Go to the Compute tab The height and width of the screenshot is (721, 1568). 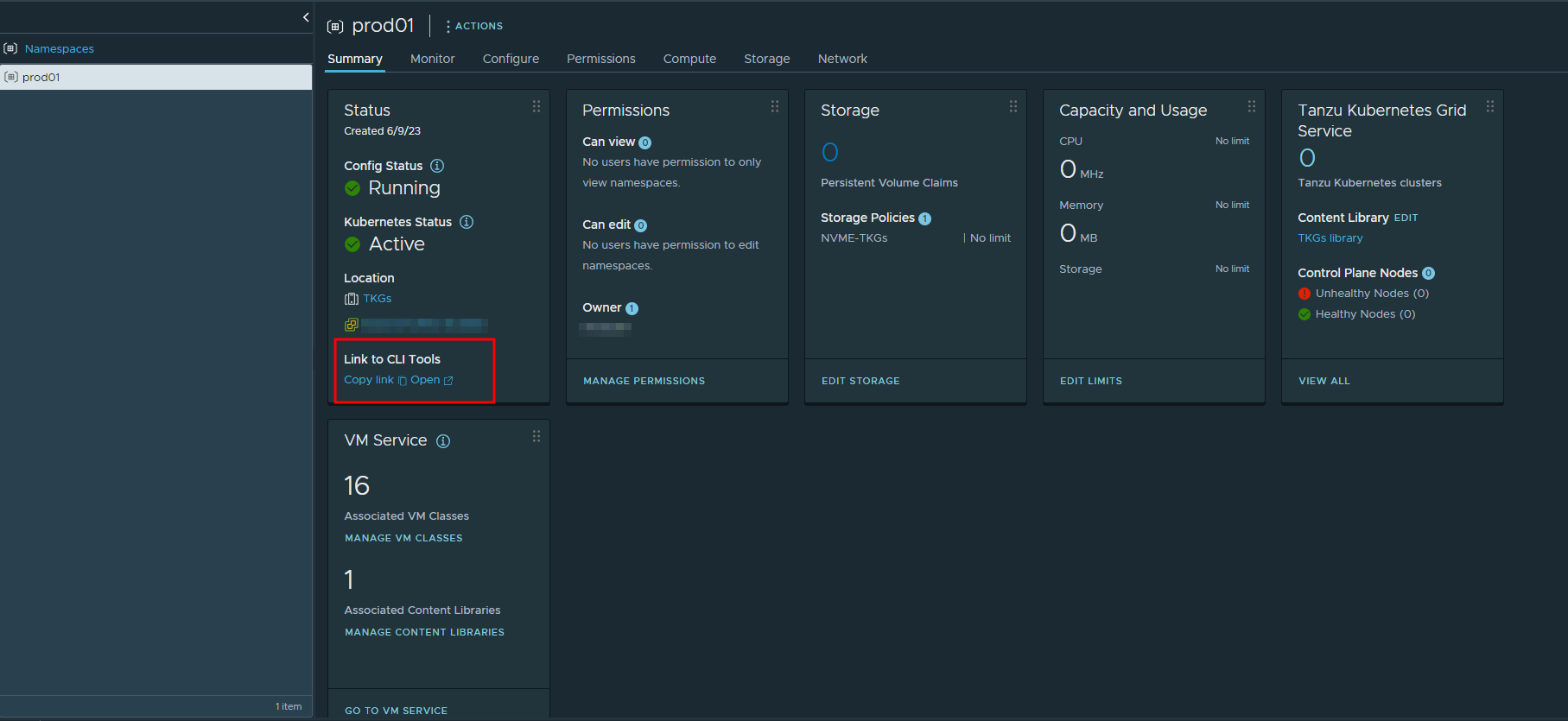(689, 59)
